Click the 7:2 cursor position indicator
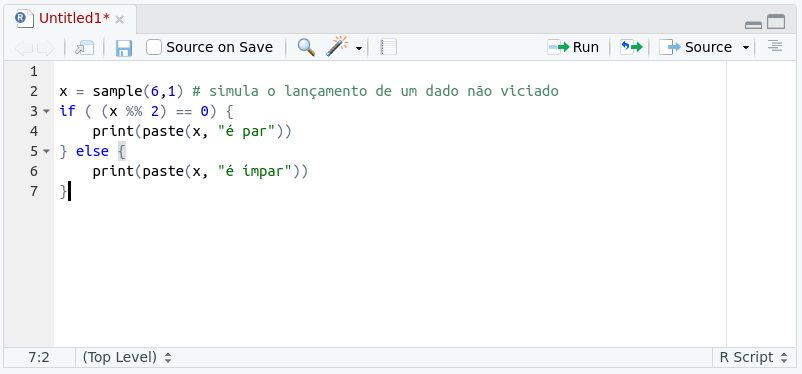 pyautogui.click(x=39, y=357)
